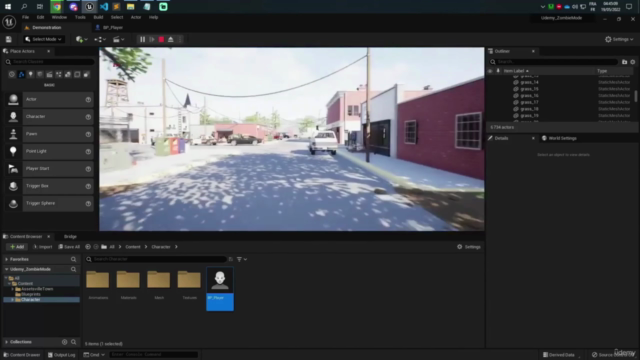Sort Outliner by Item Label column
Image resolution: width=640 pixels, height=360 pixels.
click(516, 71)
